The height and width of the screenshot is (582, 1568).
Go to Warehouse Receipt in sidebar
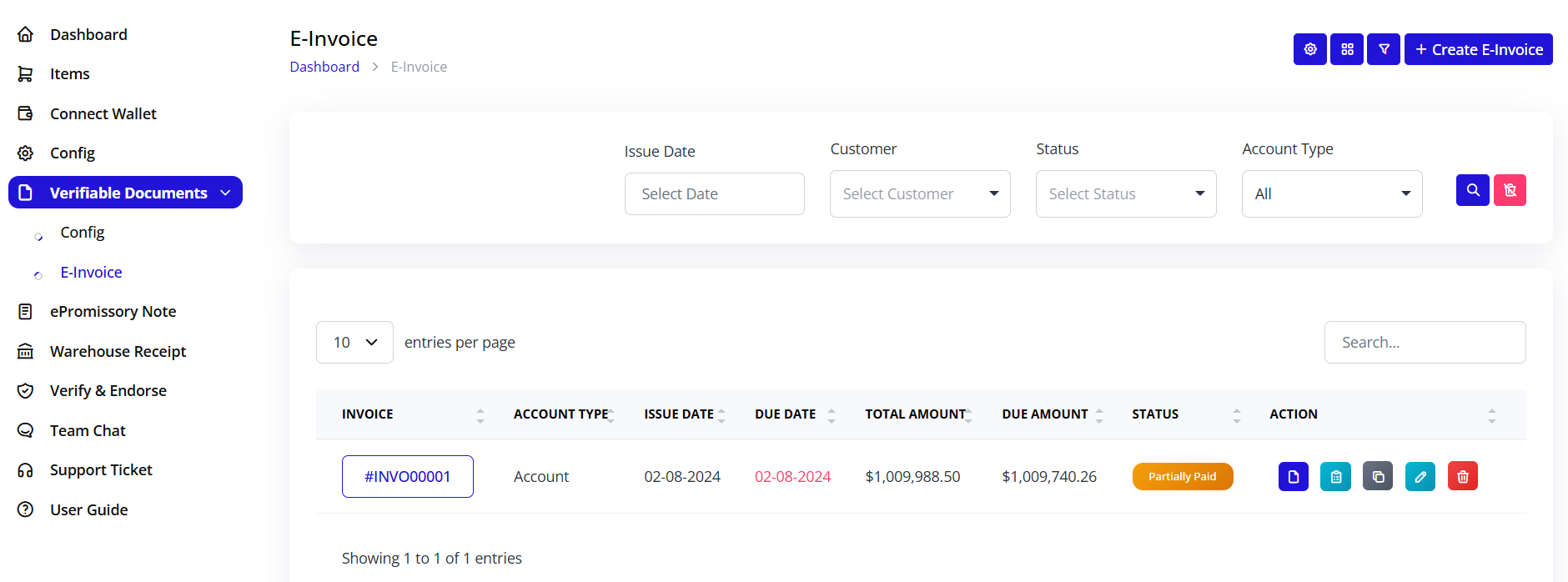click(118, 351)
